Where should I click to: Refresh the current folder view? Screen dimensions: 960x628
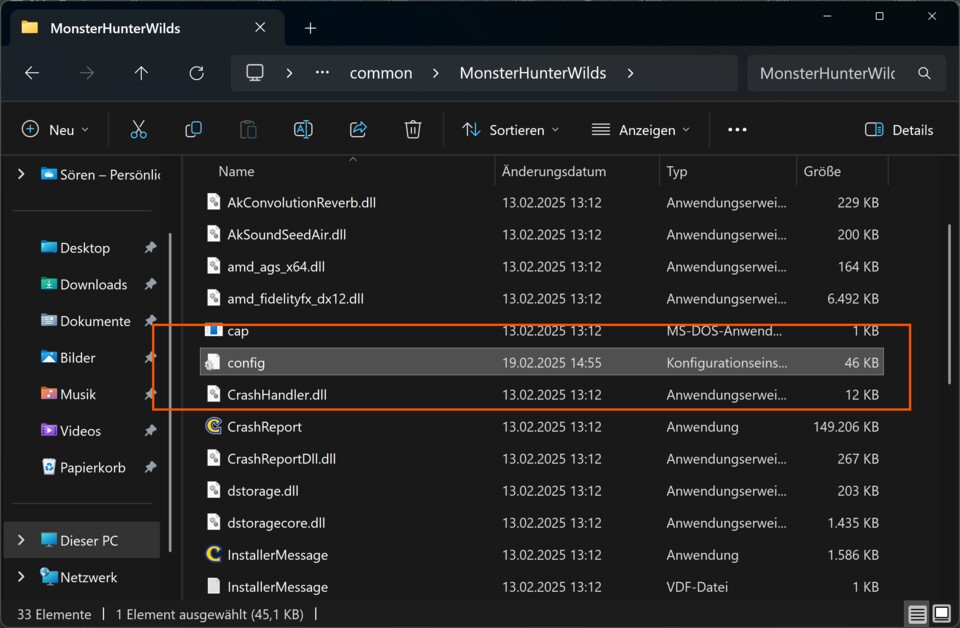(x=196, y=73)
